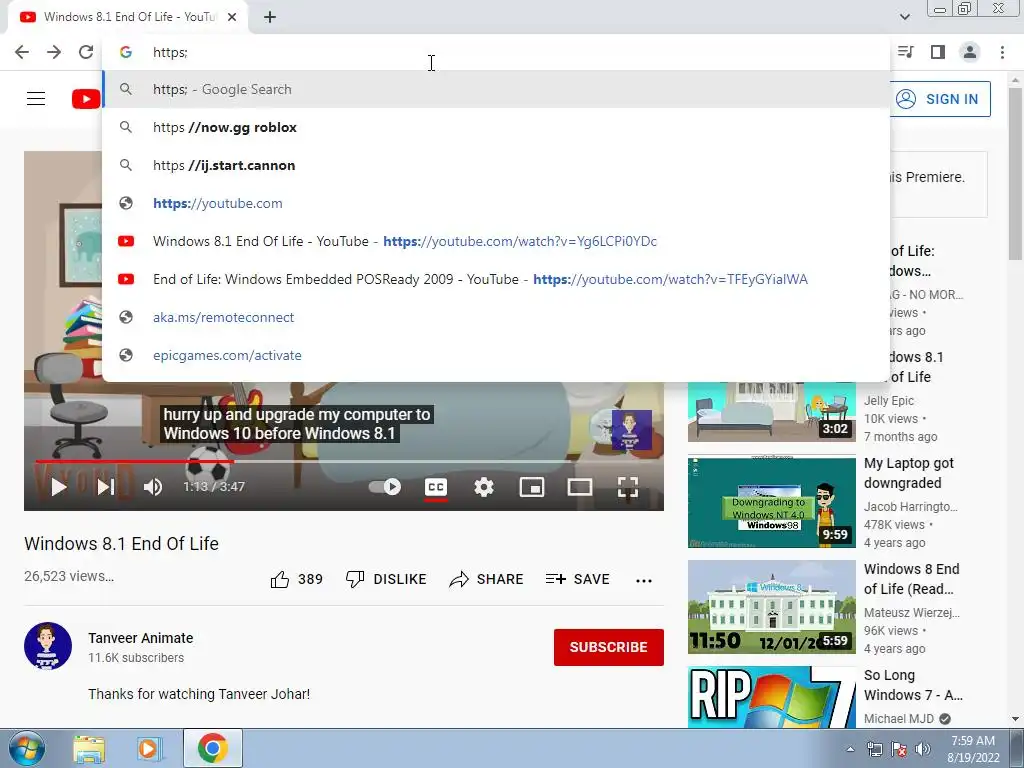This screenshot has width=1024, height=768.
Task: Open the Chrome profile avatar icon
Action: [970, 52]
